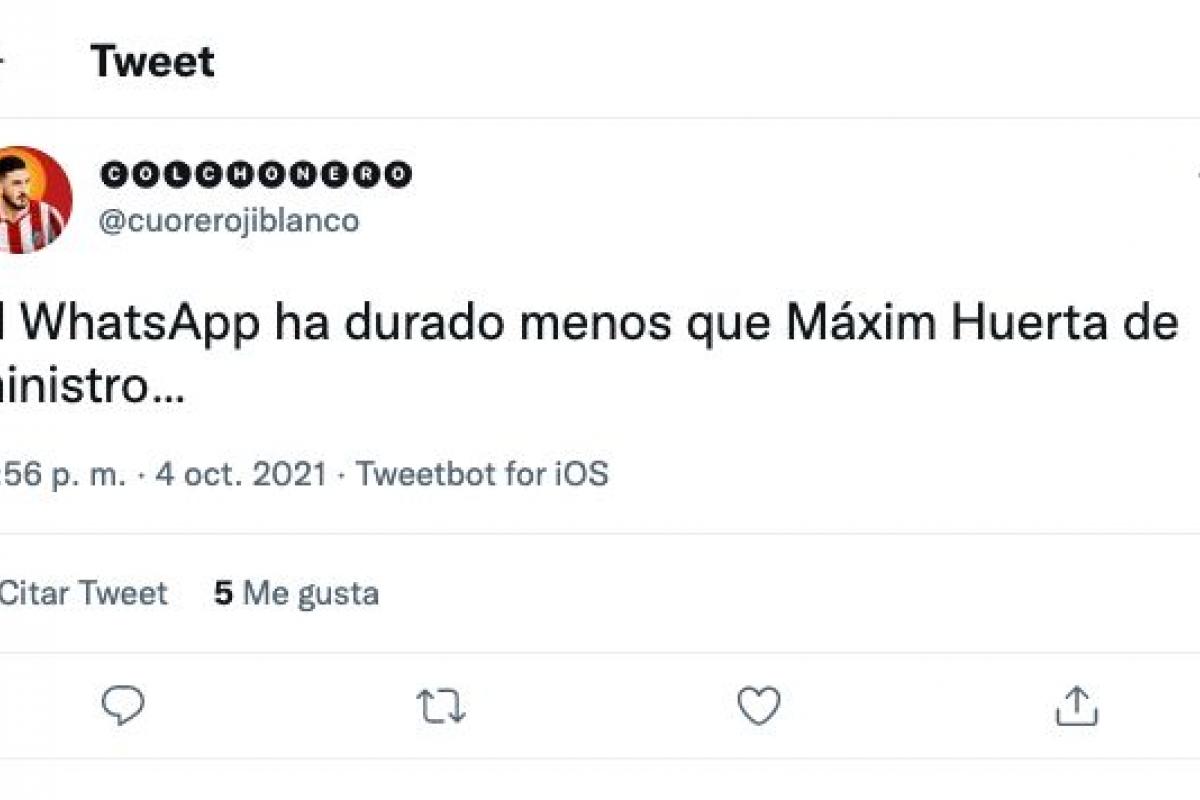Click the Tweet header title
This screenshot has height=800, width=1200.
152,62
